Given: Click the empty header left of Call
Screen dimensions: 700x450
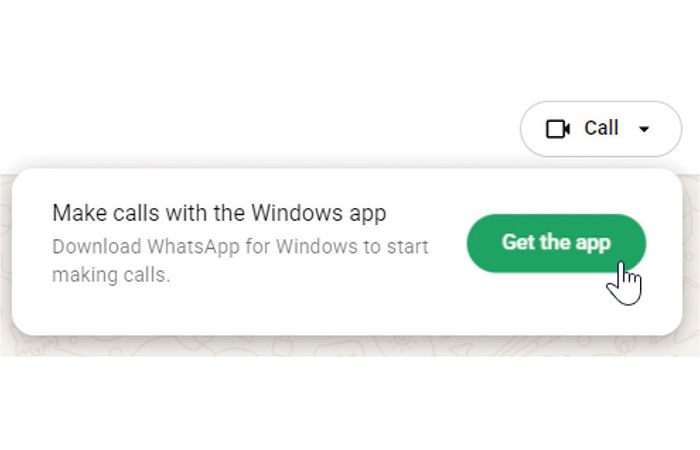Looking at the screenshot, I should pyautogui.click(x=259, y=129).
